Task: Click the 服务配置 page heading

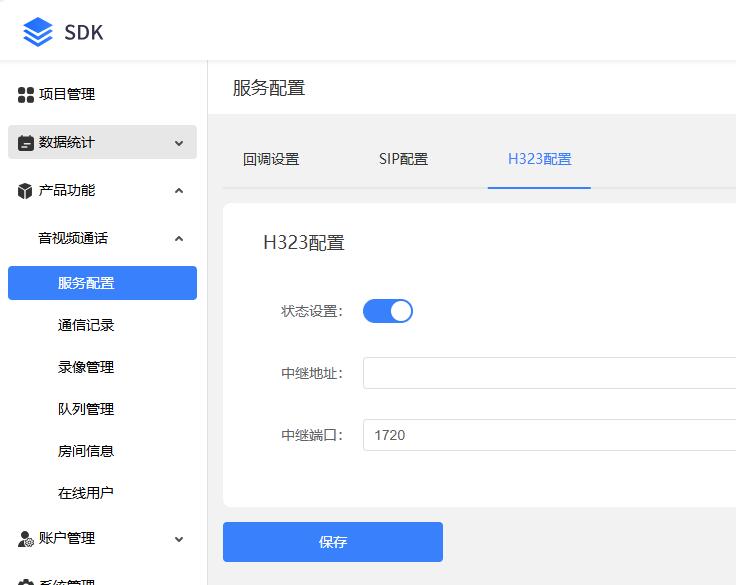Action: tap(269, 88)
